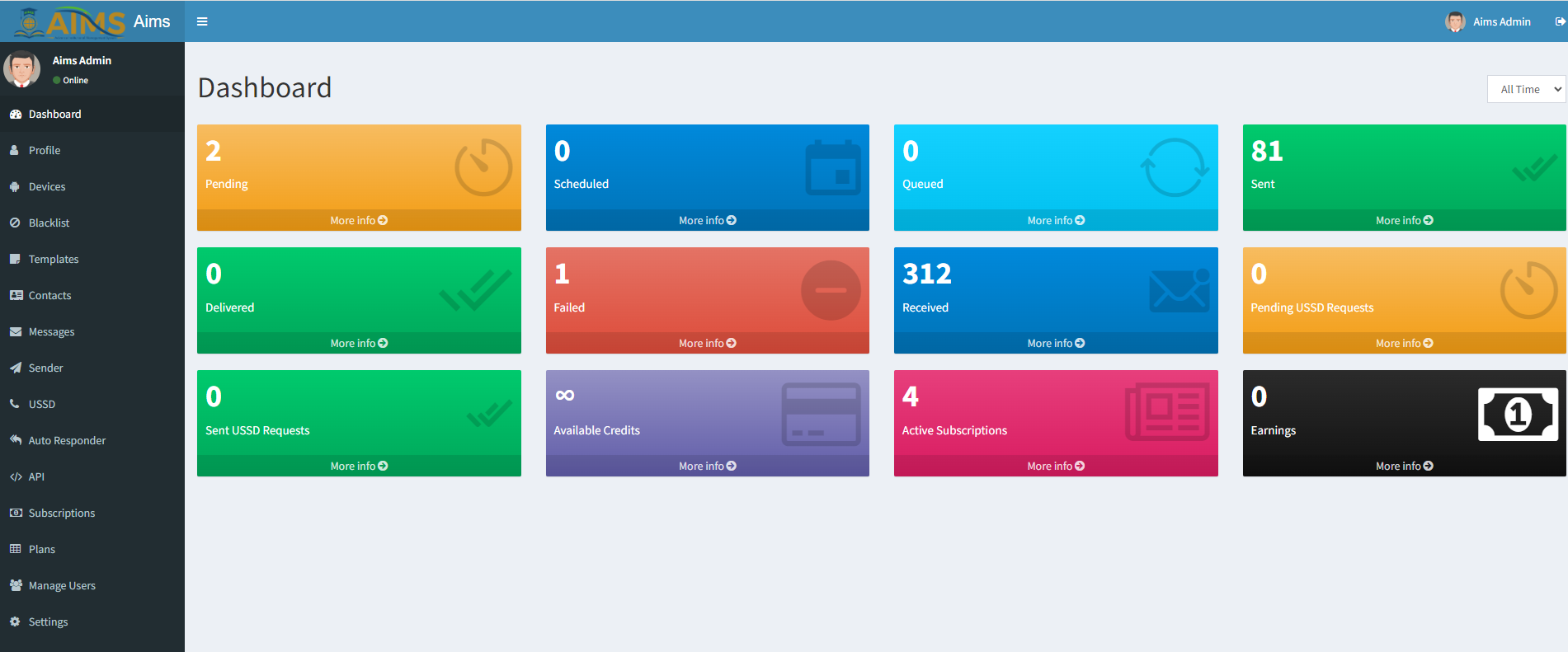1568x652 pixels.
Task: Open the Settings gear in sidebar
Action: point(15,622)
